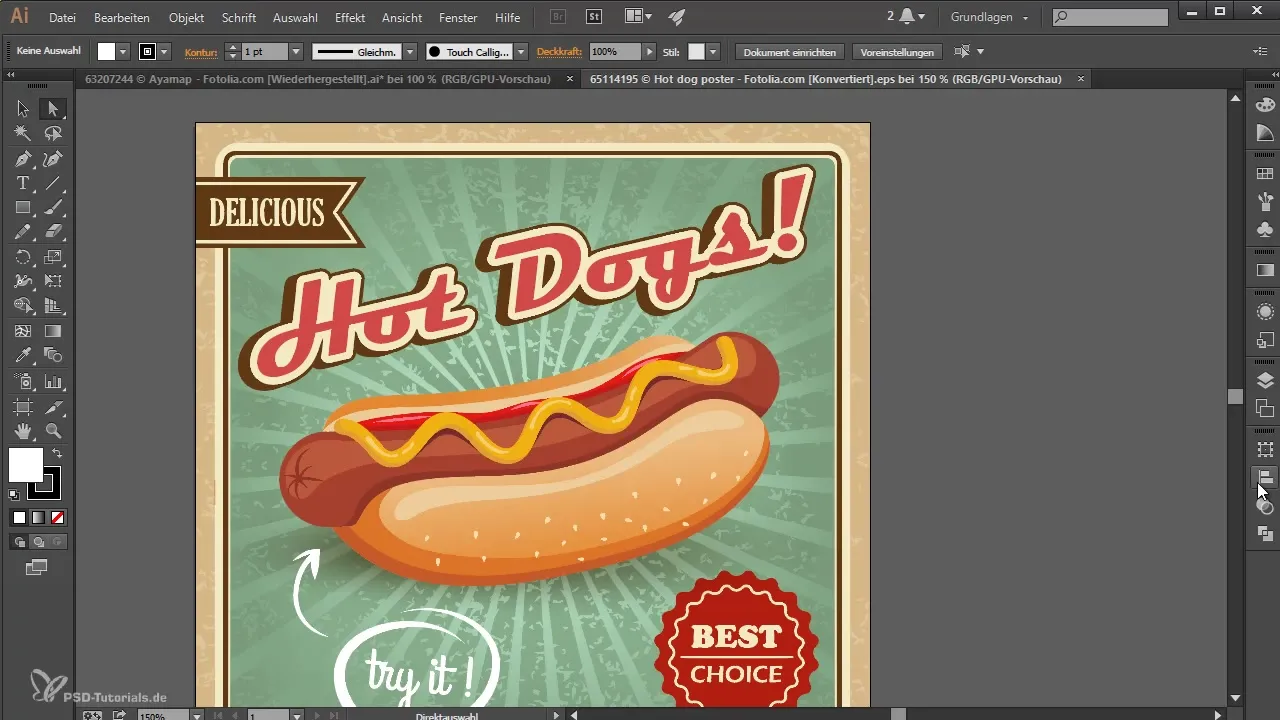Open the Stil graphic style dropdown
Viewport: 1280px width, 720px height.
(712, 51)
